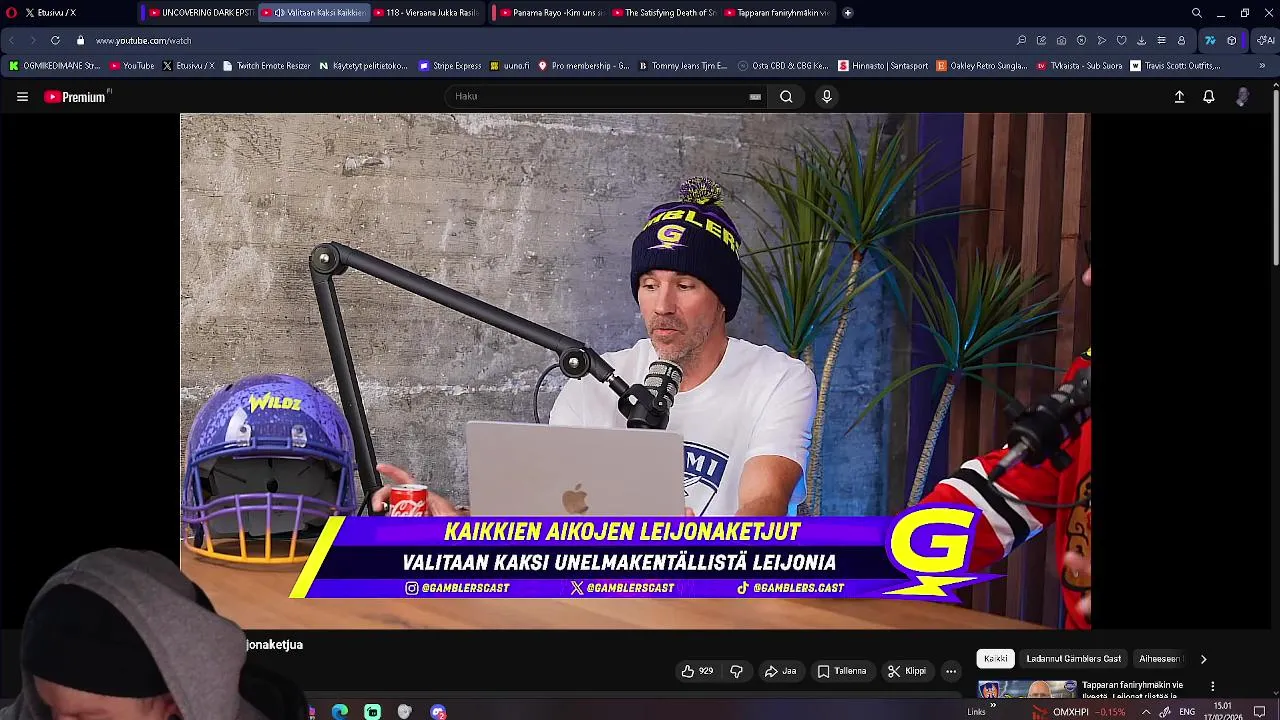Like the video with 929 likes
Viewport: 1280px width, 720px height.
pyautogui.click(x=697, y=671)
